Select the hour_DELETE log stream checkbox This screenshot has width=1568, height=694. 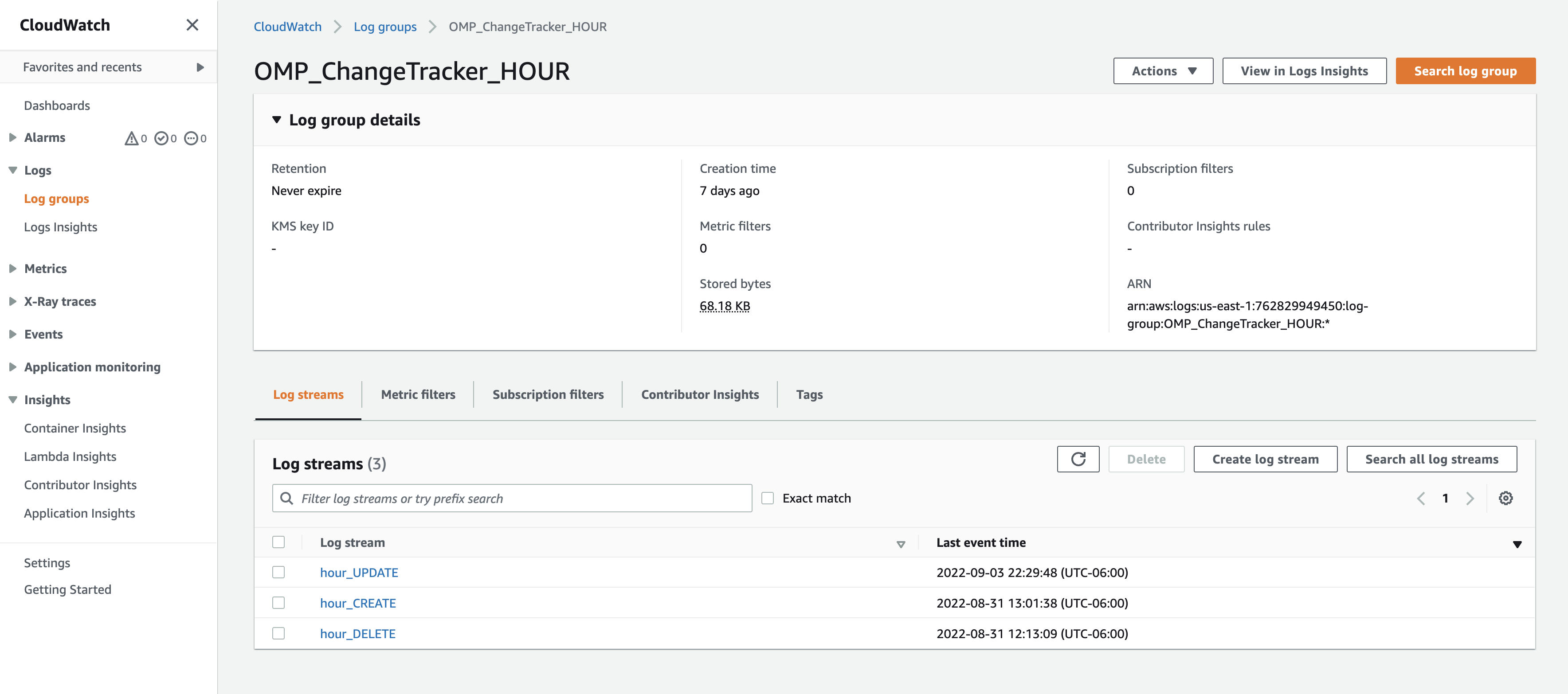click(x=278, y=633)
